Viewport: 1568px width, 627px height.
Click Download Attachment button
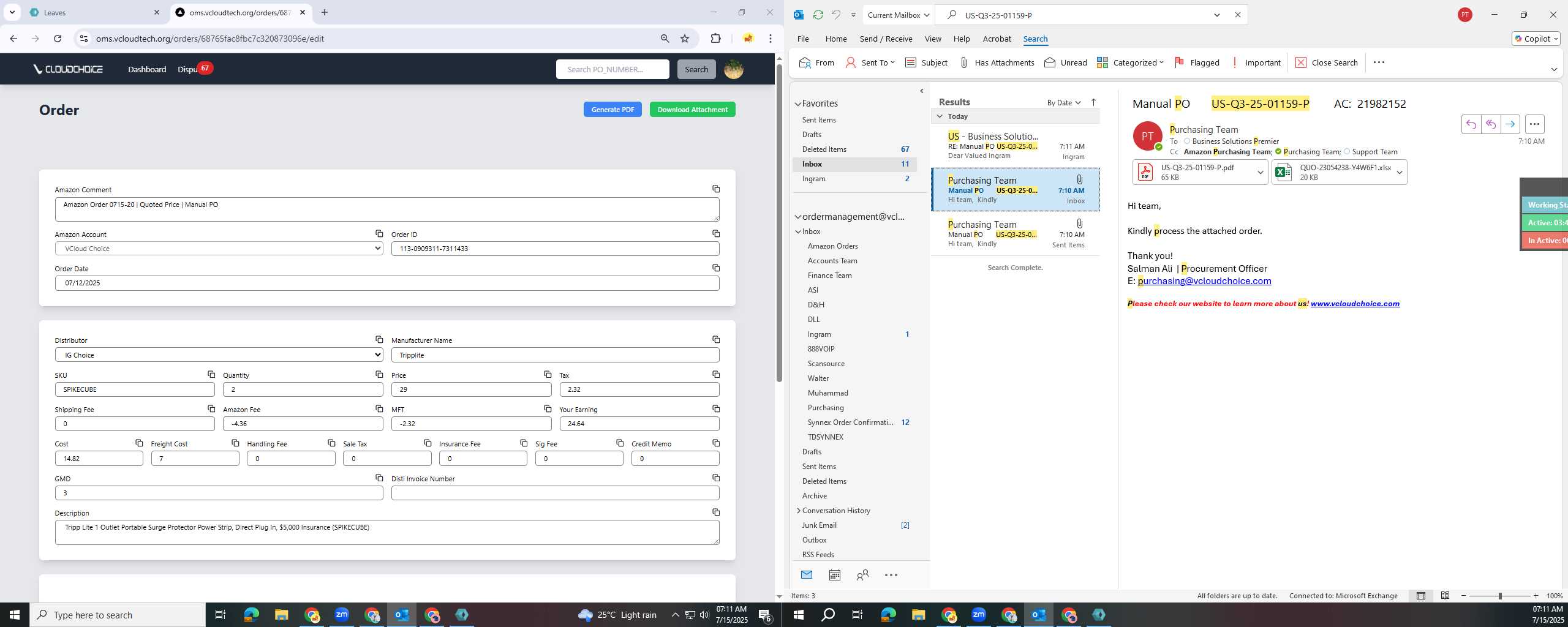(x=692, y=110)
